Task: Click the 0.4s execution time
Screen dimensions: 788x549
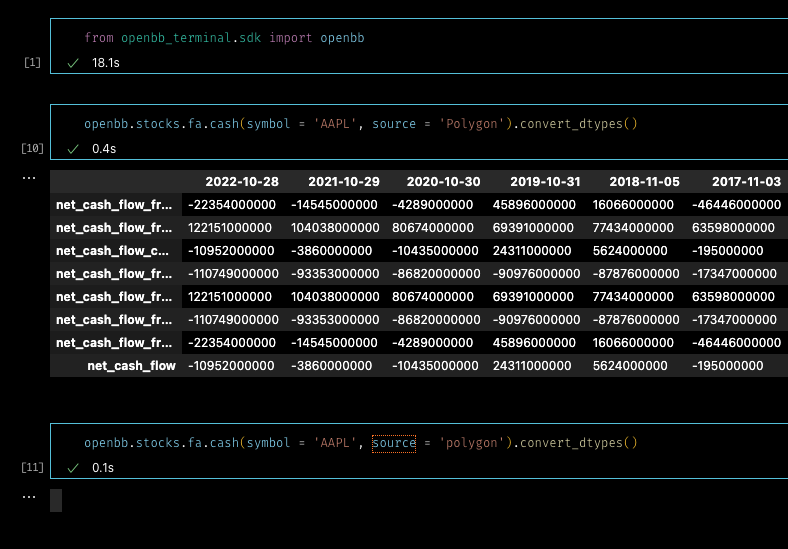Action: pos(104,149)
